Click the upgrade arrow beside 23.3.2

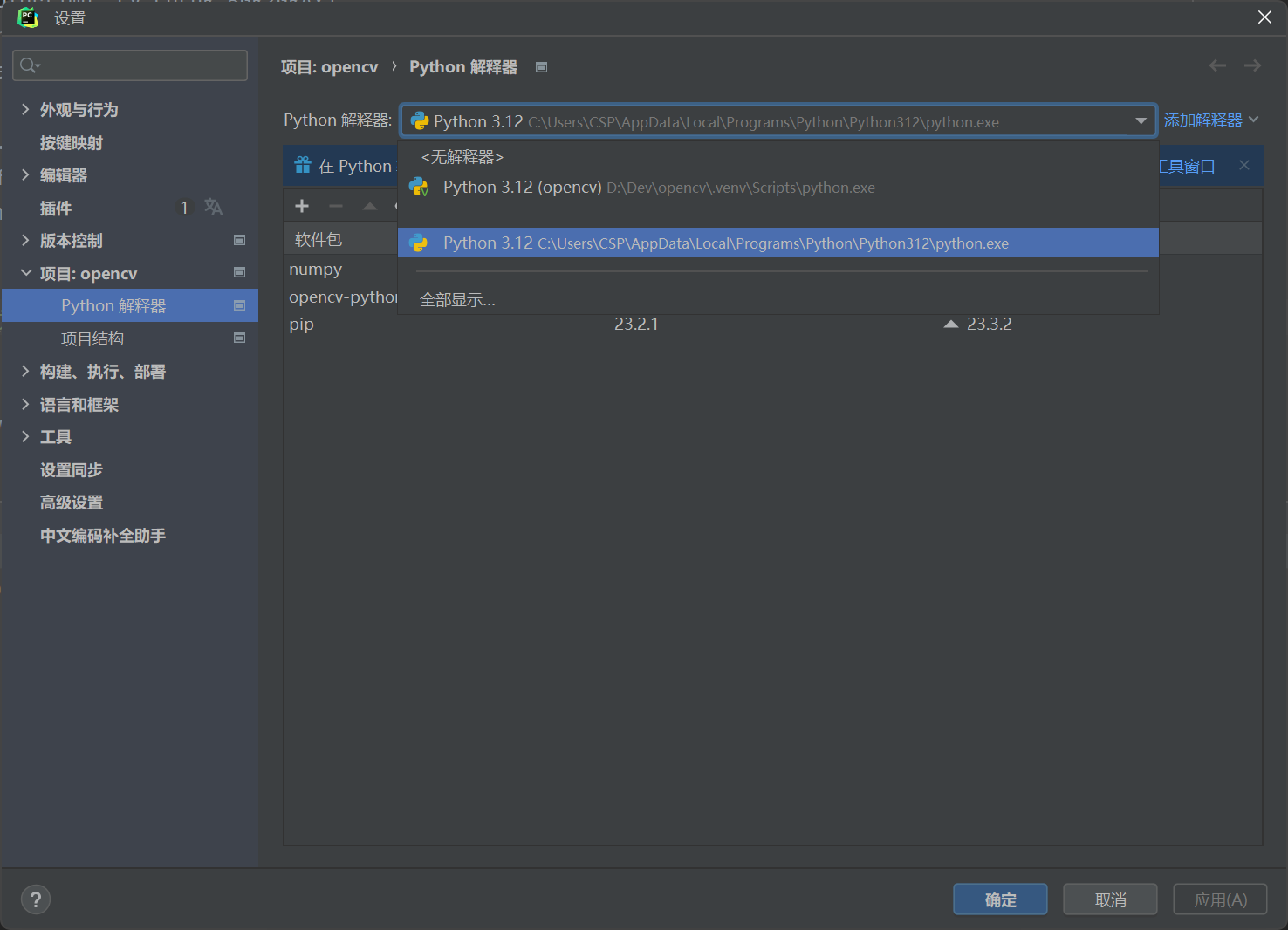click(951, 324)
